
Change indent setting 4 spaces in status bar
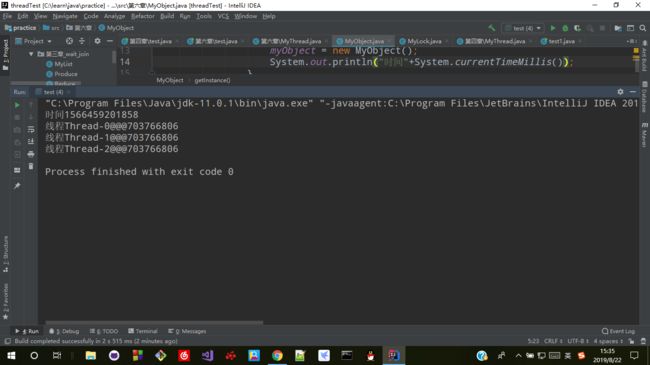coord(608,341)
